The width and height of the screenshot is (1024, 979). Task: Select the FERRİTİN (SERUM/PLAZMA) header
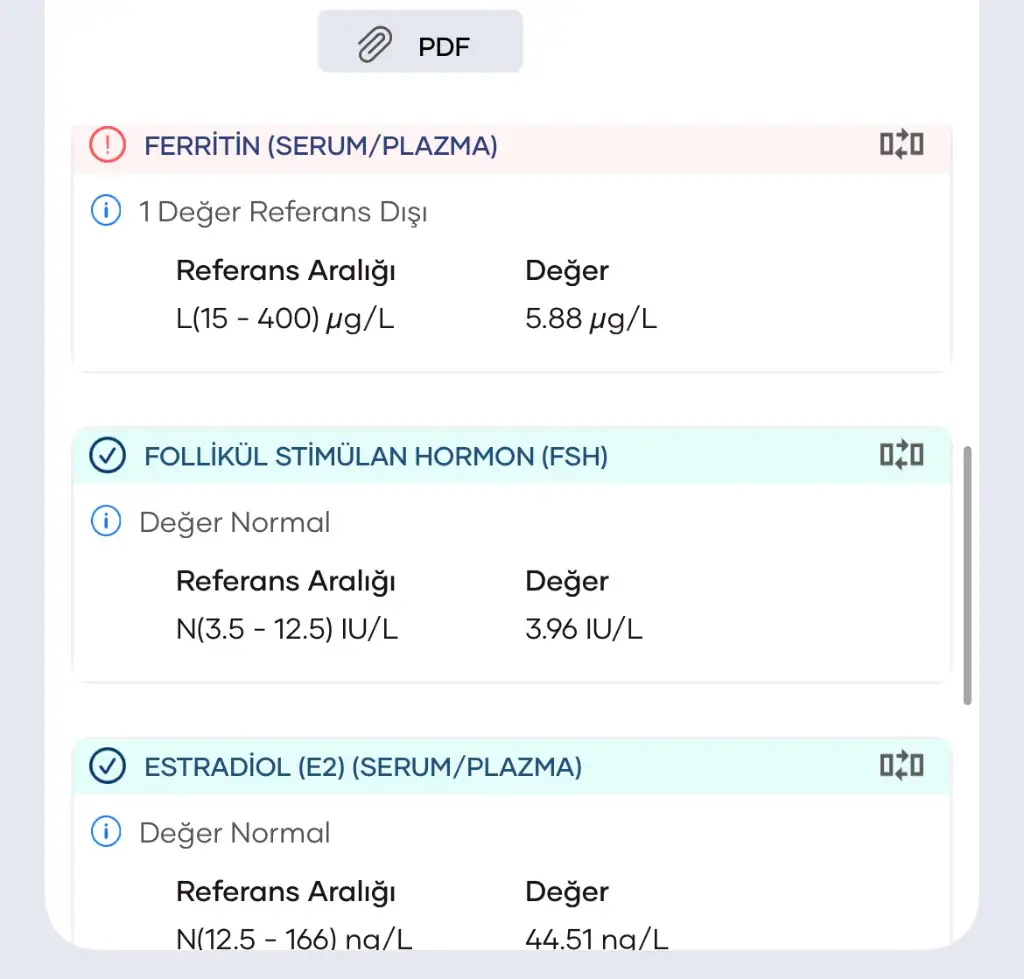click(321, 146)
